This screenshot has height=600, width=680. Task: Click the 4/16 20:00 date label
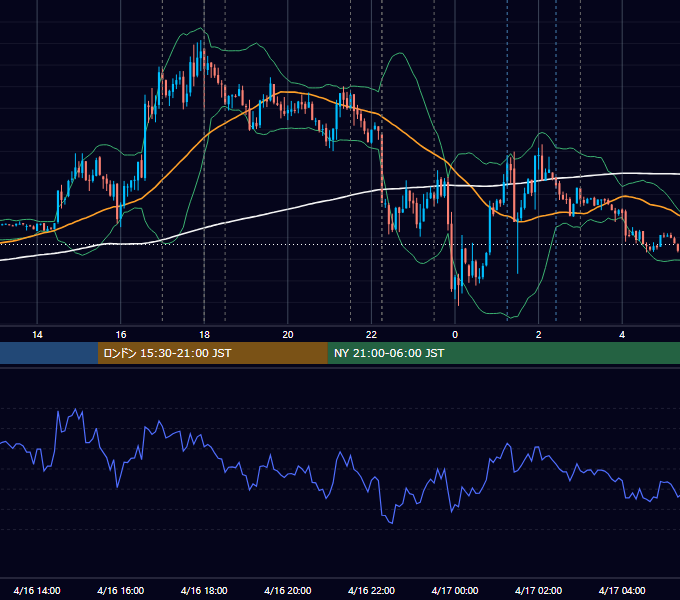(x=288, y=590)
